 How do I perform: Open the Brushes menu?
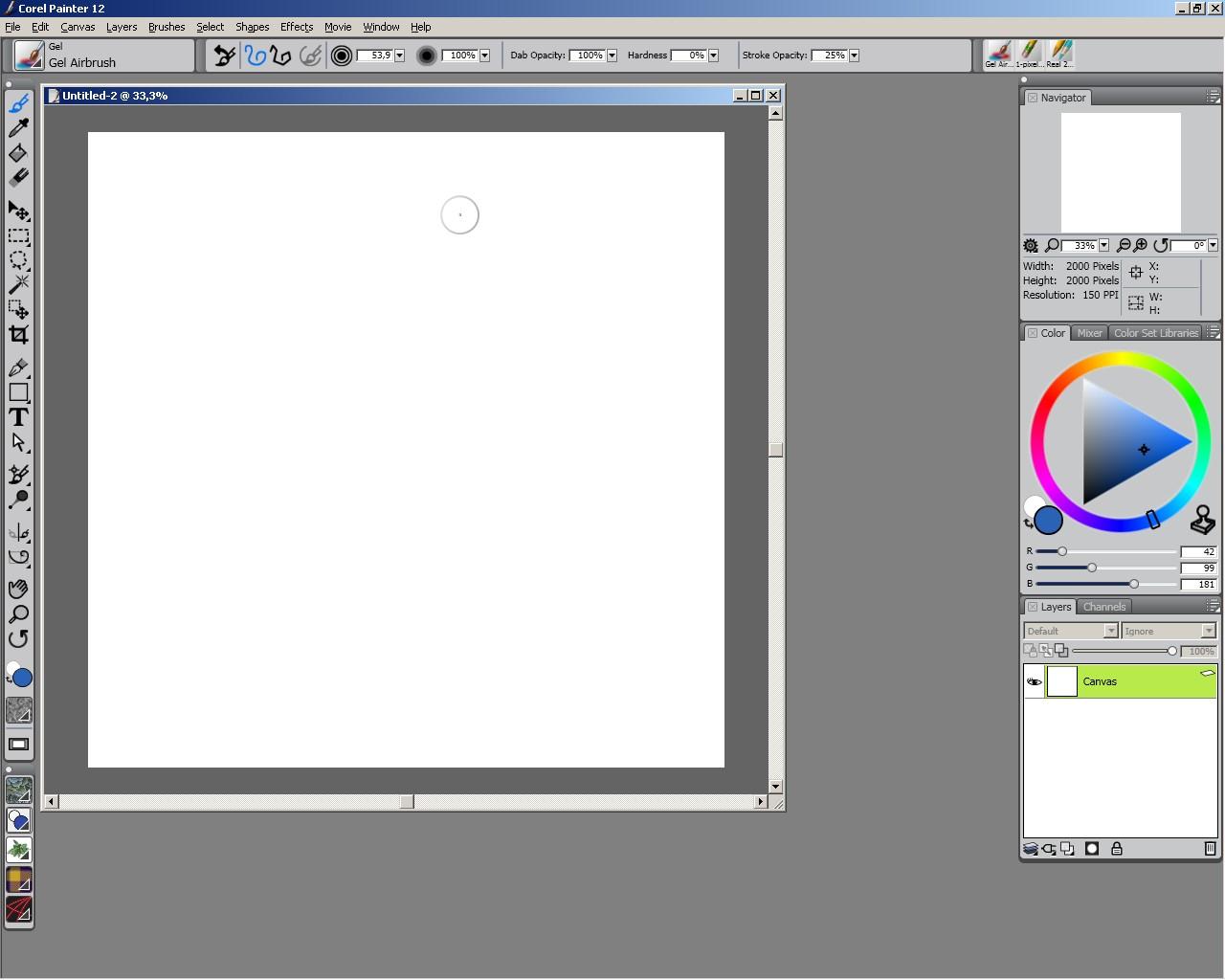(x=167, y=27)
